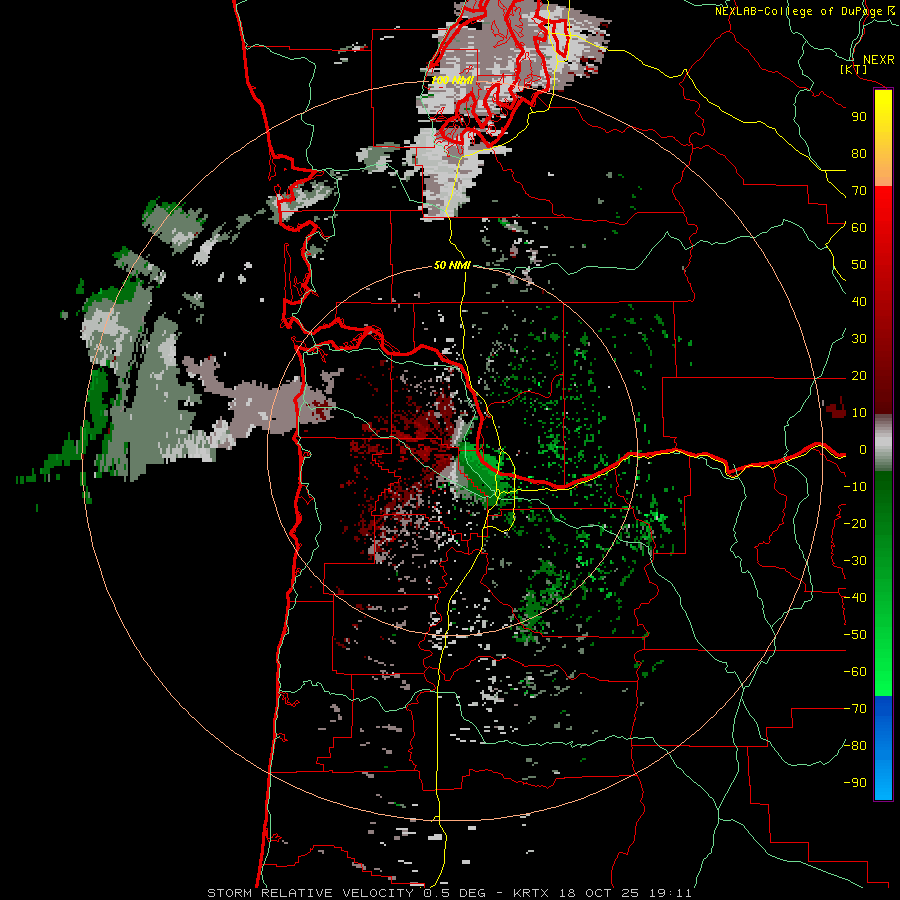The image size is (900, 900).
Task: Select the 60 value on velocity scale
Action: pyautogui.click(x=859, y=228)
